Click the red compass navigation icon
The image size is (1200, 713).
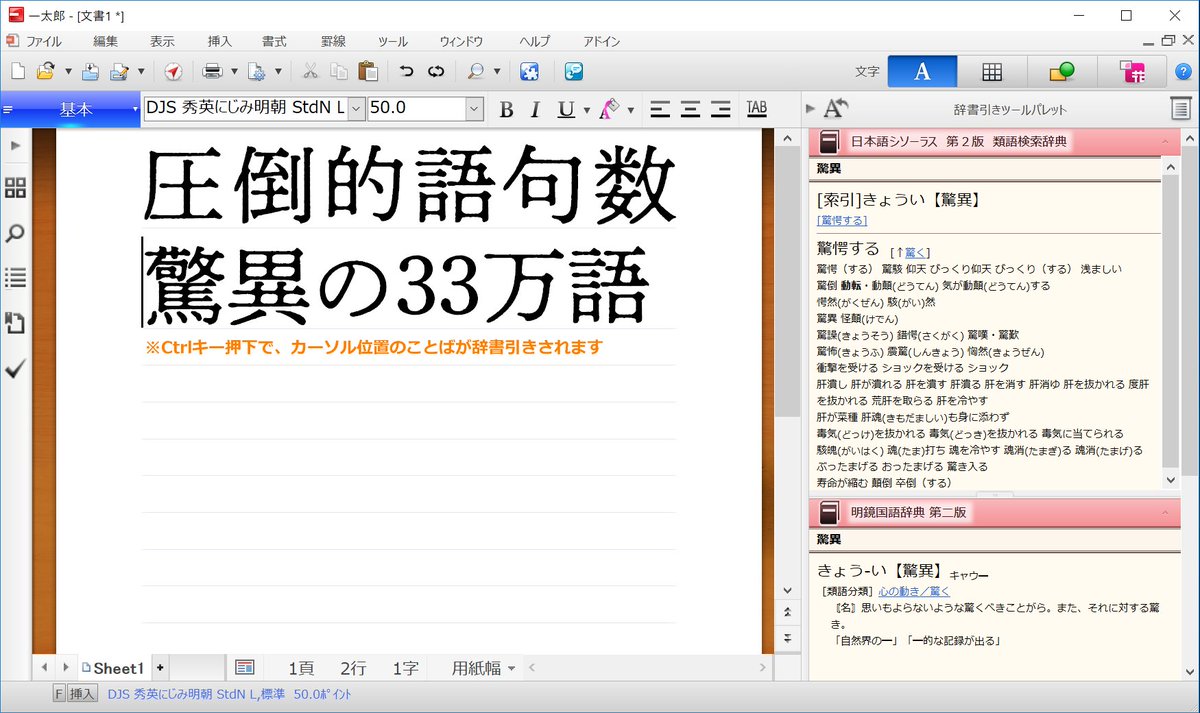click(x=173, y=71)
